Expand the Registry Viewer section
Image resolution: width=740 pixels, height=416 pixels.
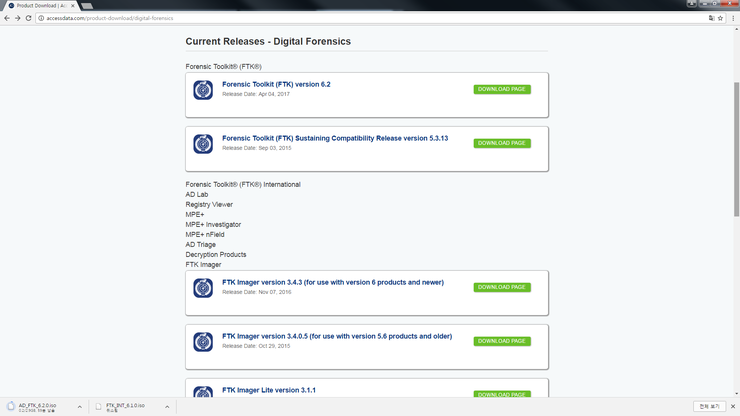pos(209,204)
